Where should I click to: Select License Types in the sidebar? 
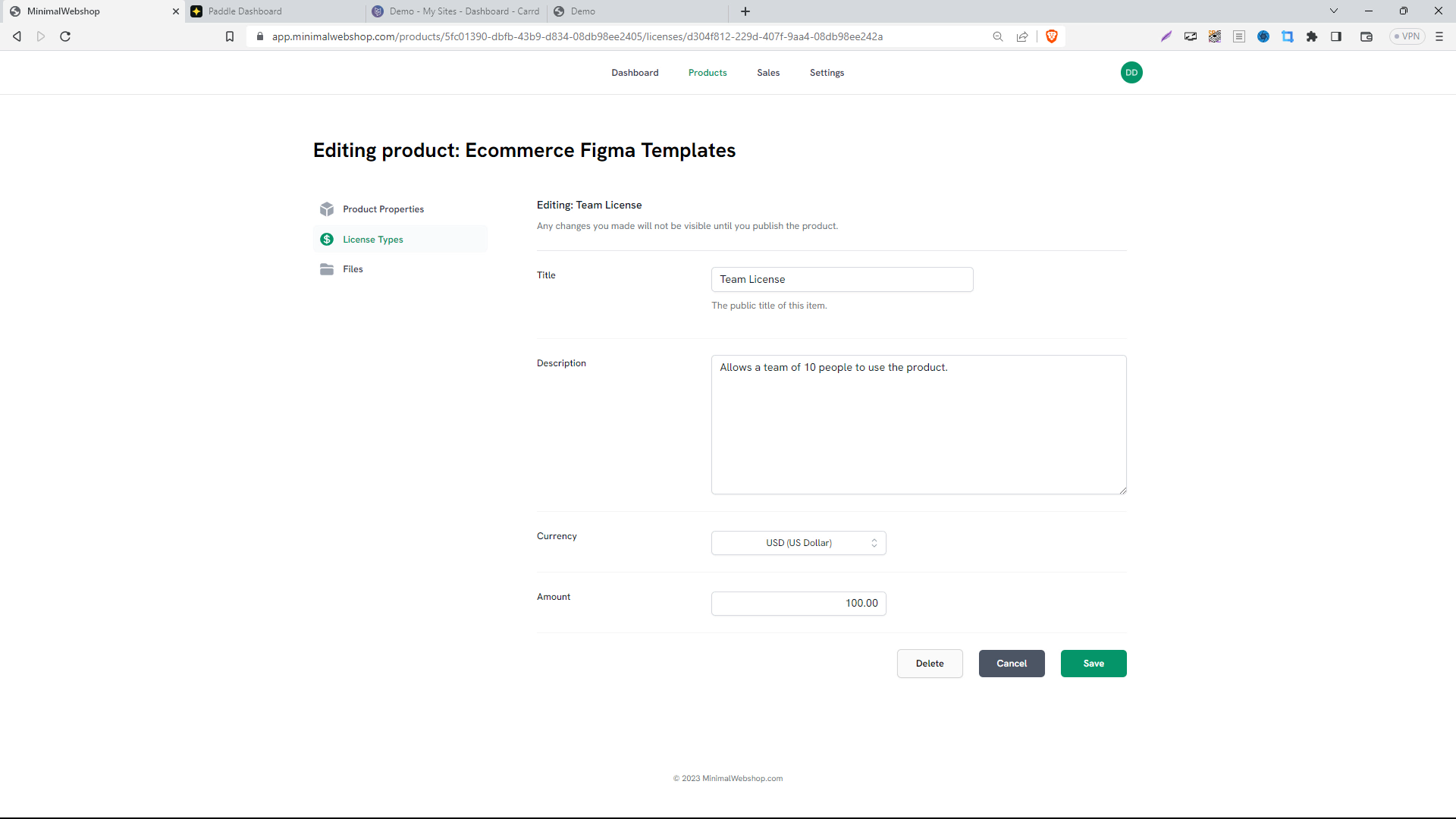coord(400,240)
